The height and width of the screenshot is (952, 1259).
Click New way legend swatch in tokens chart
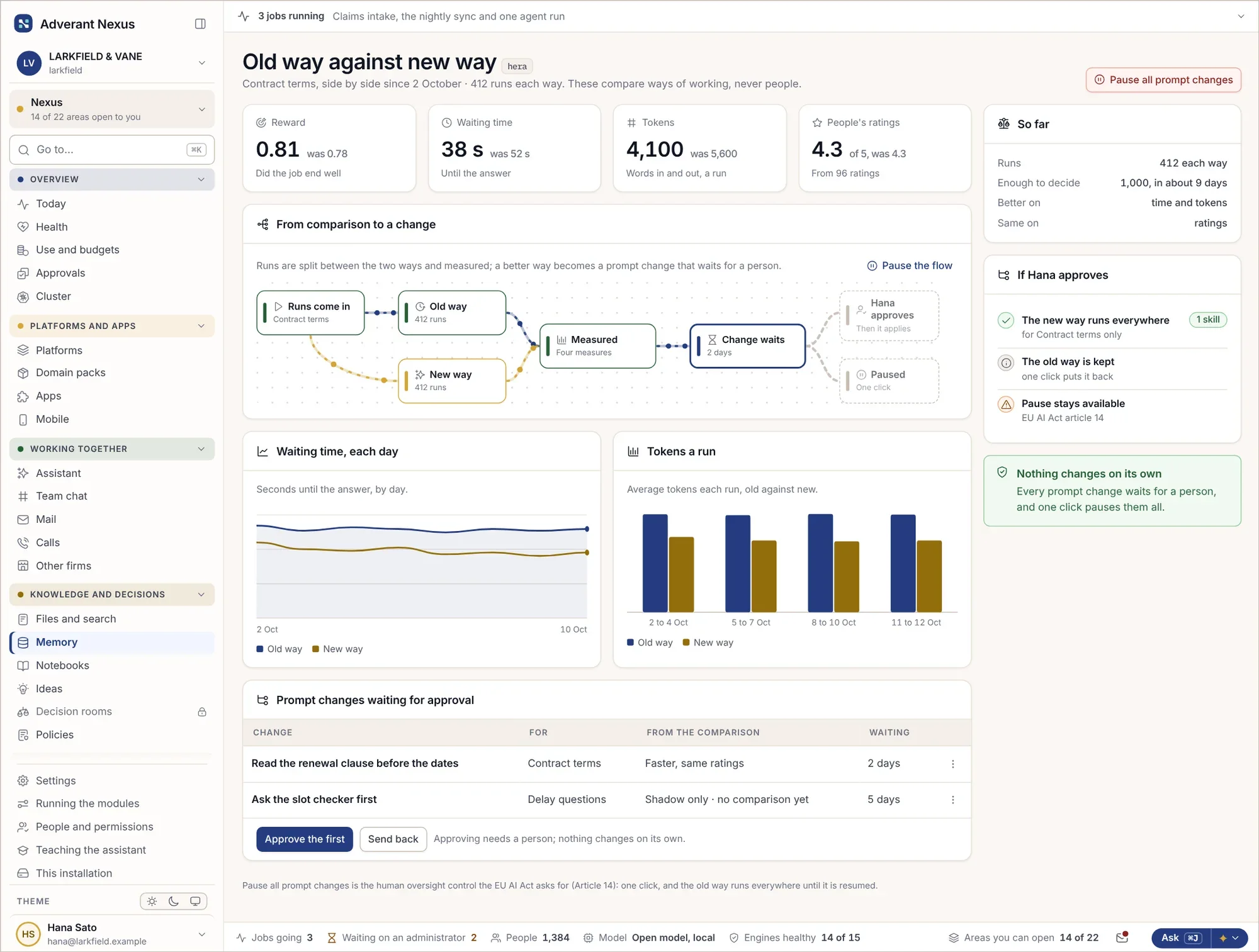[x=686, y=642]
